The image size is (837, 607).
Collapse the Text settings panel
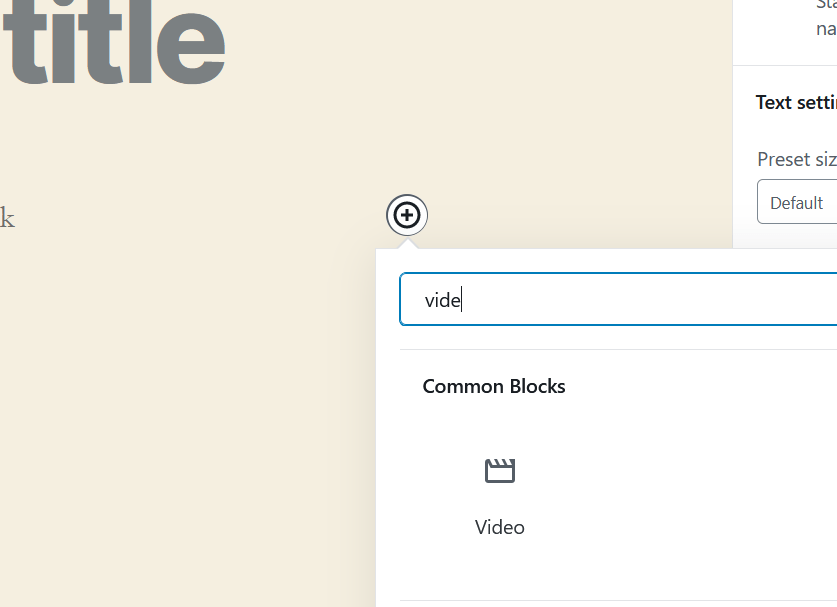pos(796,102)
